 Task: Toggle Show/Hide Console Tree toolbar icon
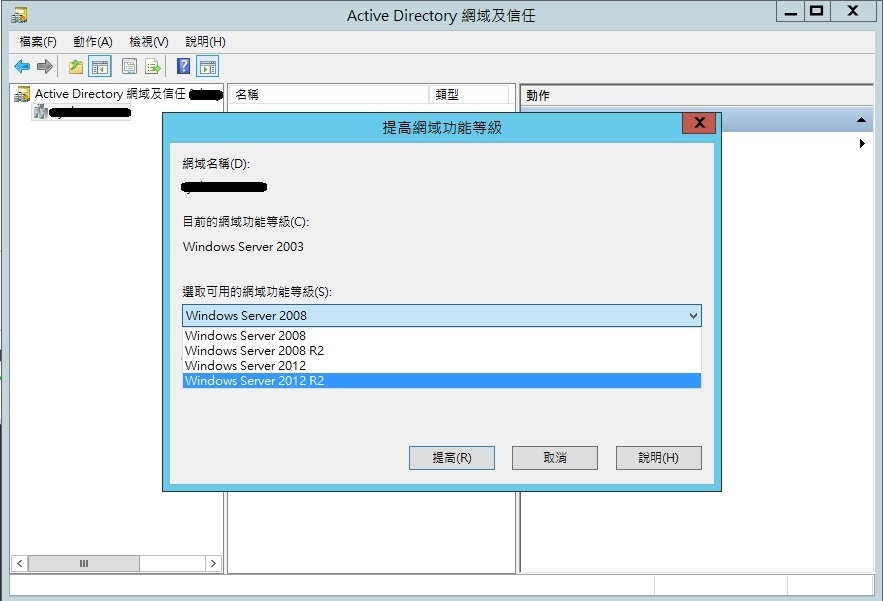(100, 66)
